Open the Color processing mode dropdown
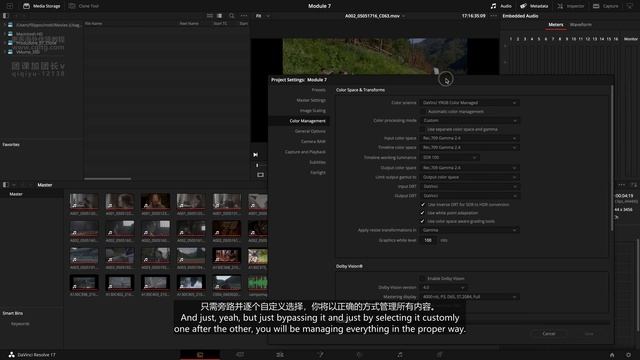Viewport: 640px width, 360px height. pos(469,120)
